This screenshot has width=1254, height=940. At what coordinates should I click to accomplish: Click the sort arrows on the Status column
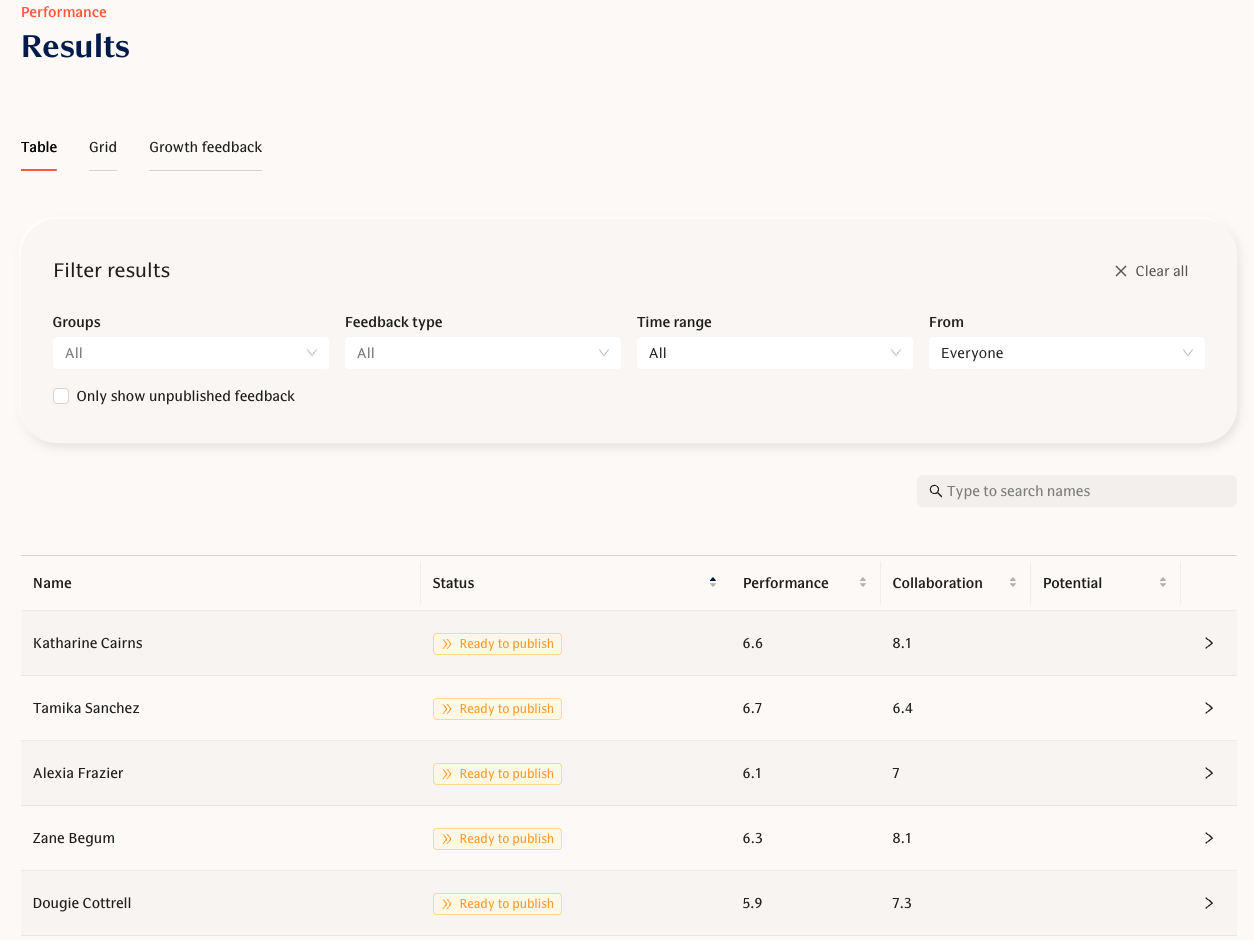point(712,582)
